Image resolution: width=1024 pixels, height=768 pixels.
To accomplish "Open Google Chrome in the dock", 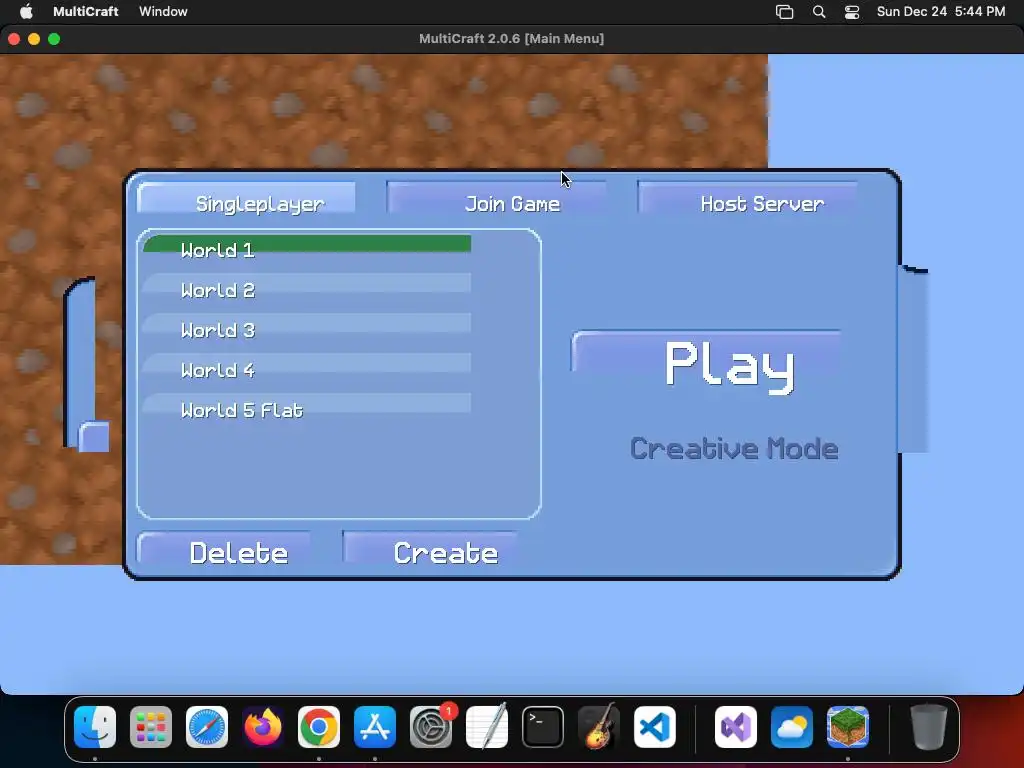I will click(x=319, y=726).
